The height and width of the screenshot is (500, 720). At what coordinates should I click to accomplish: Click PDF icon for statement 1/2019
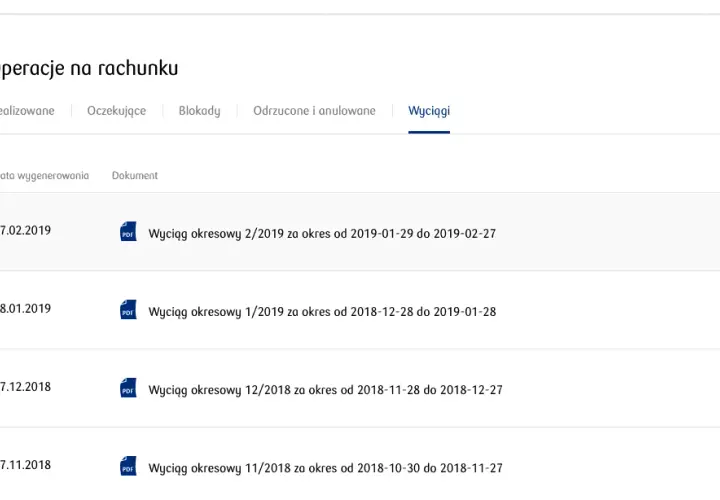(128, 309)
